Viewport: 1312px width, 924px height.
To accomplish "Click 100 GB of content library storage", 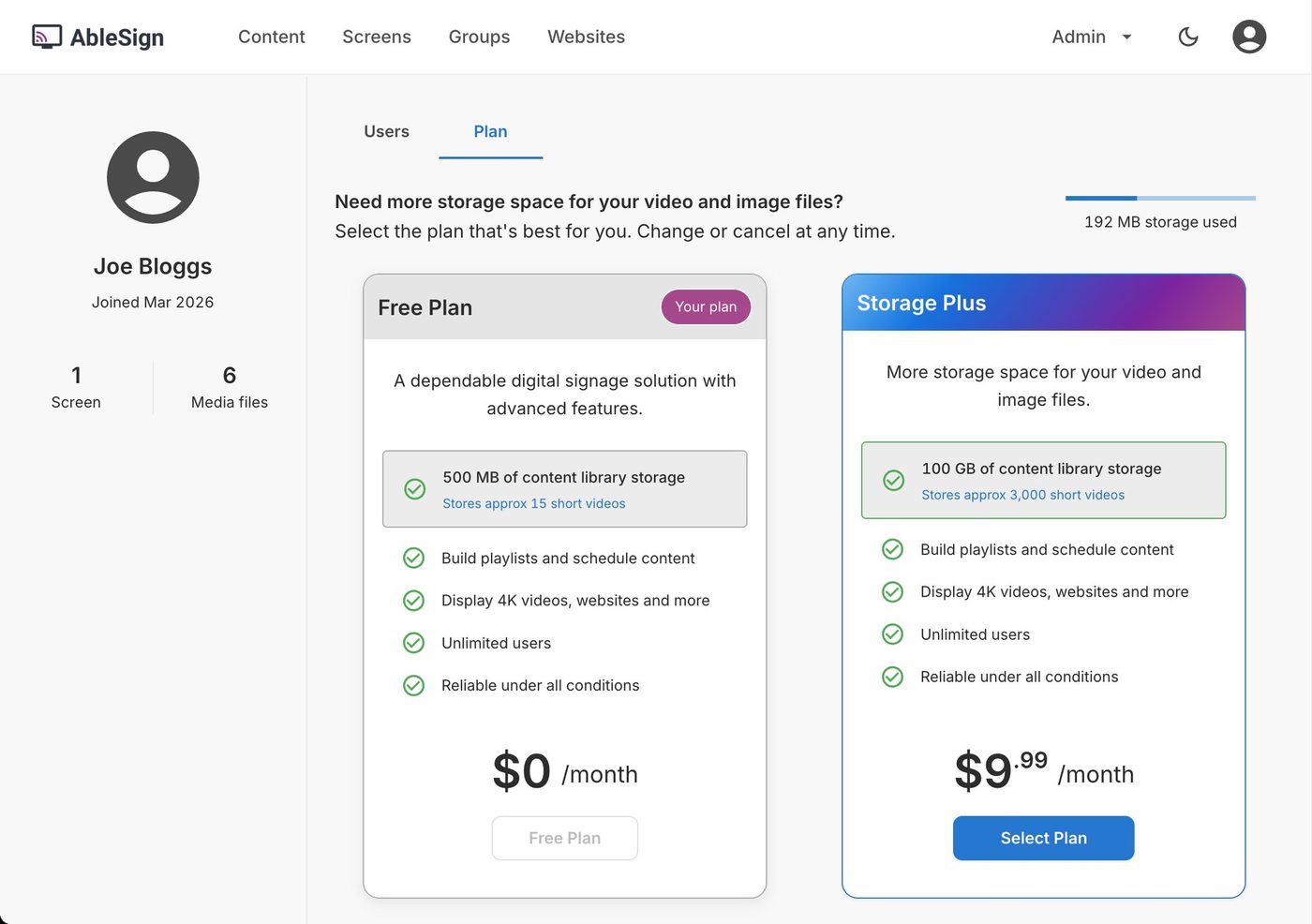I will (1041, 469).
